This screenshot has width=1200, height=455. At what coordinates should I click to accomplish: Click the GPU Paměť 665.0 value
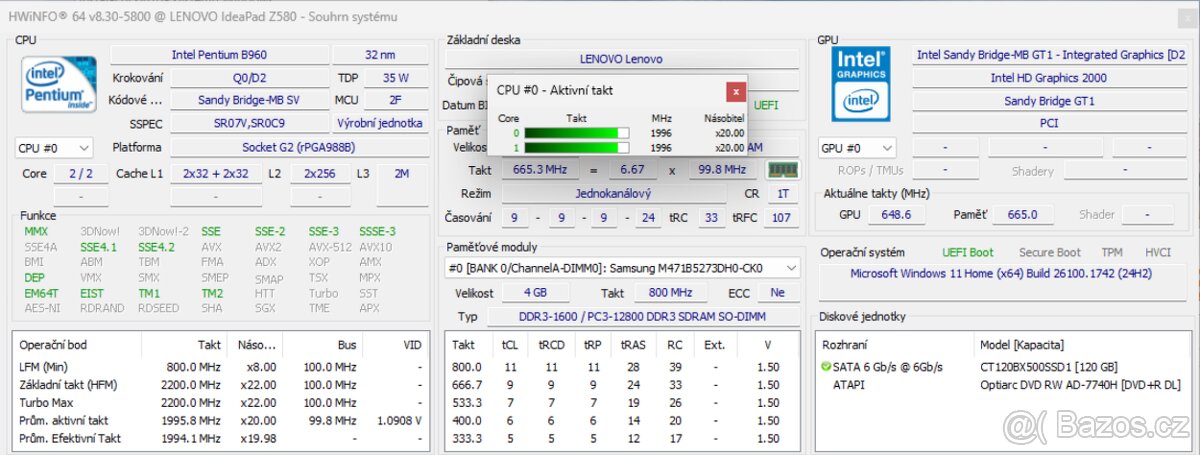coord(1023,214)
